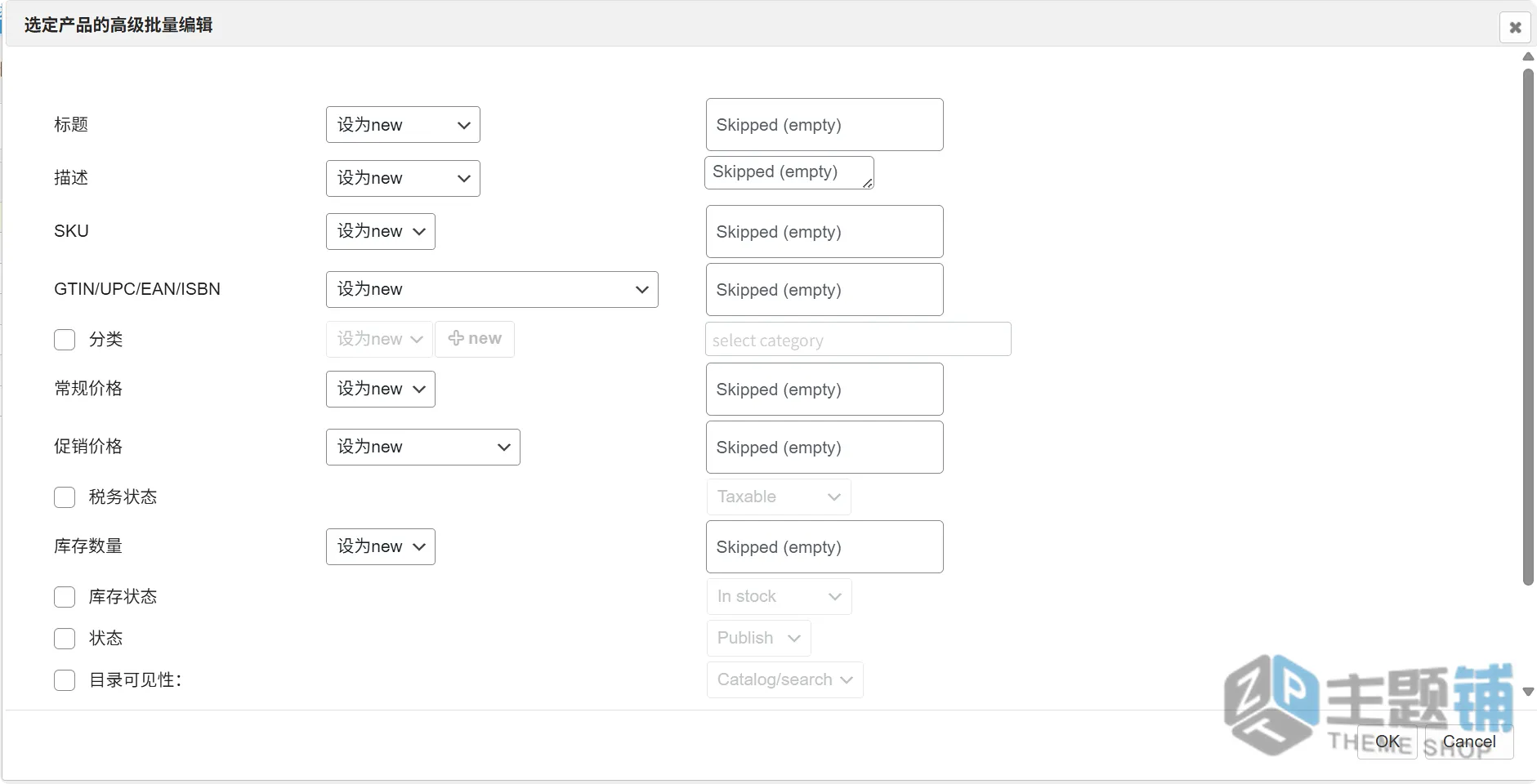The width and height of the screenshot is (1537, 784).
Task: Expand the SKU action dropdown
Action: click(x=381, y=231)
